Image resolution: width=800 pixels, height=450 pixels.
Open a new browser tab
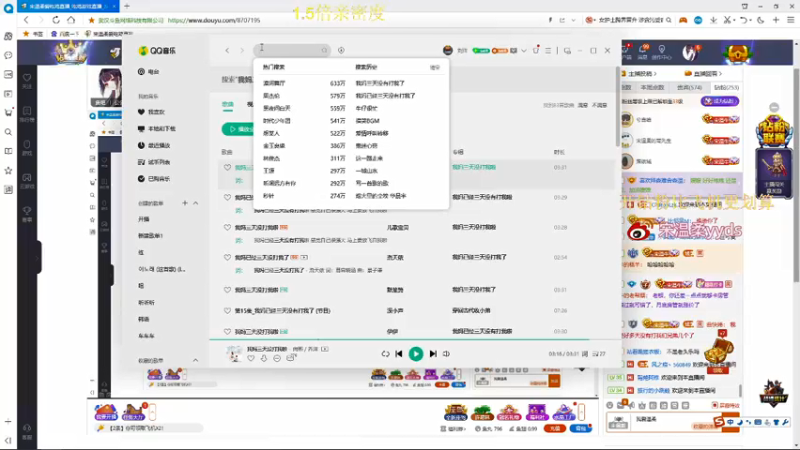pyautogui.click(x=127, y=6)
